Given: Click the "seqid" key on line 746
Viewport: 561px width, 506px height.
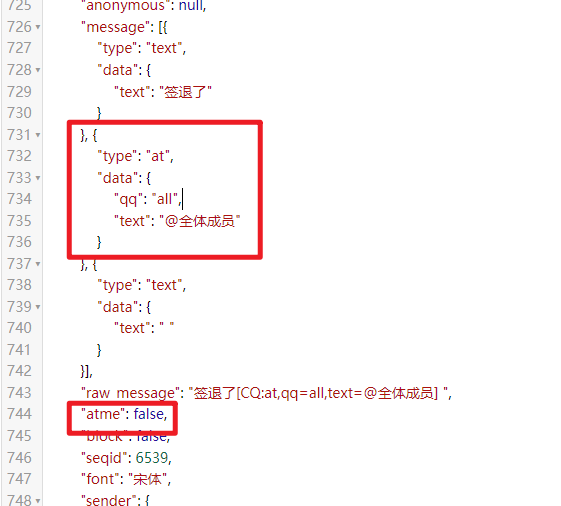Looking at the screenshot, I should tap(104, 458).
